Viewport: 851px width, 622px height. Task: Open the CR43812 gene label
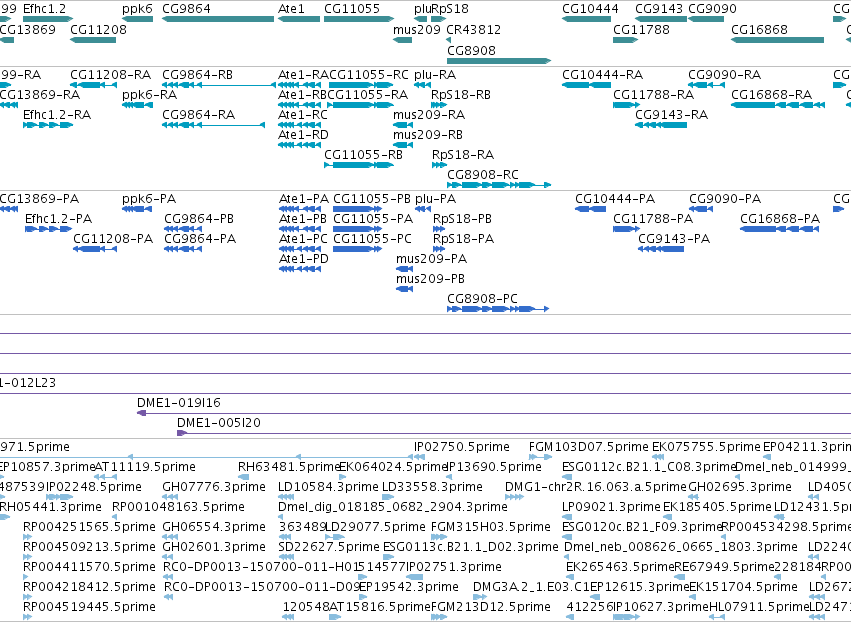pos(473,29)
